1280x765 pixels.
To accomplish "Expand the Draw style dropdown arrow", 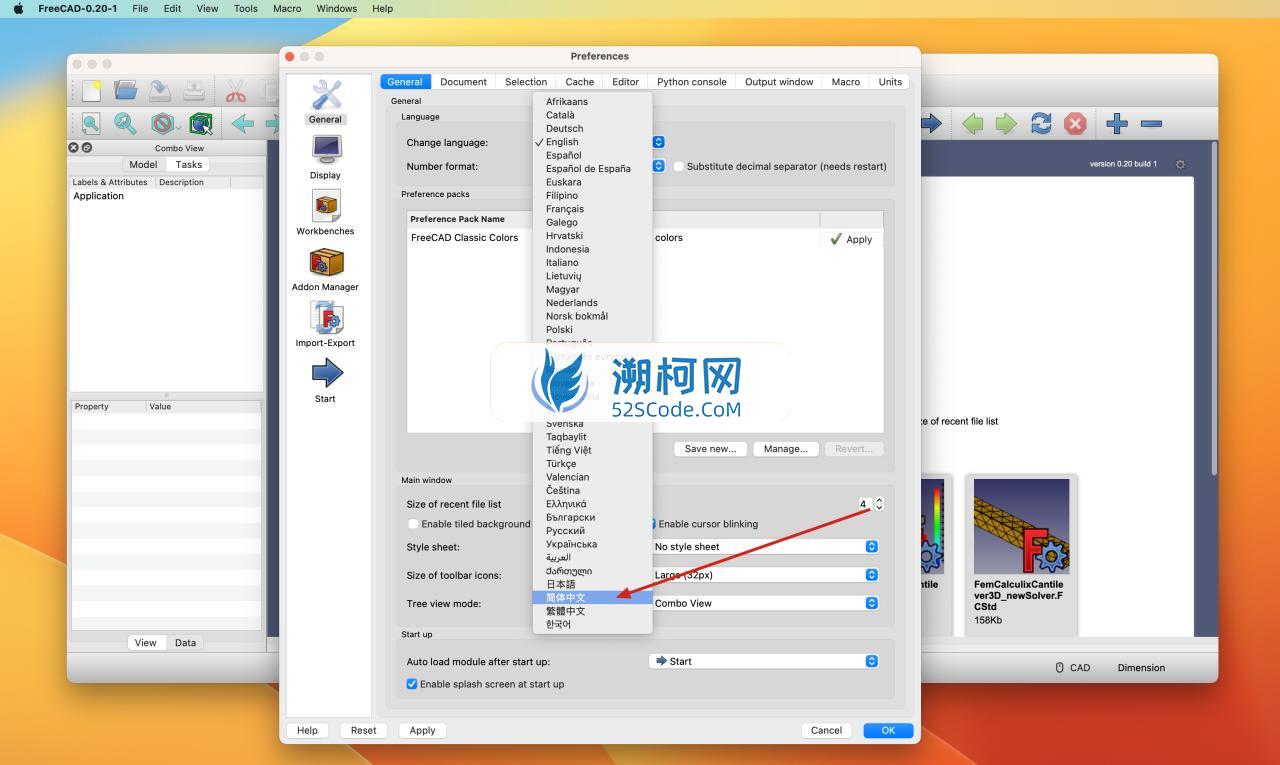I will 179,127.
